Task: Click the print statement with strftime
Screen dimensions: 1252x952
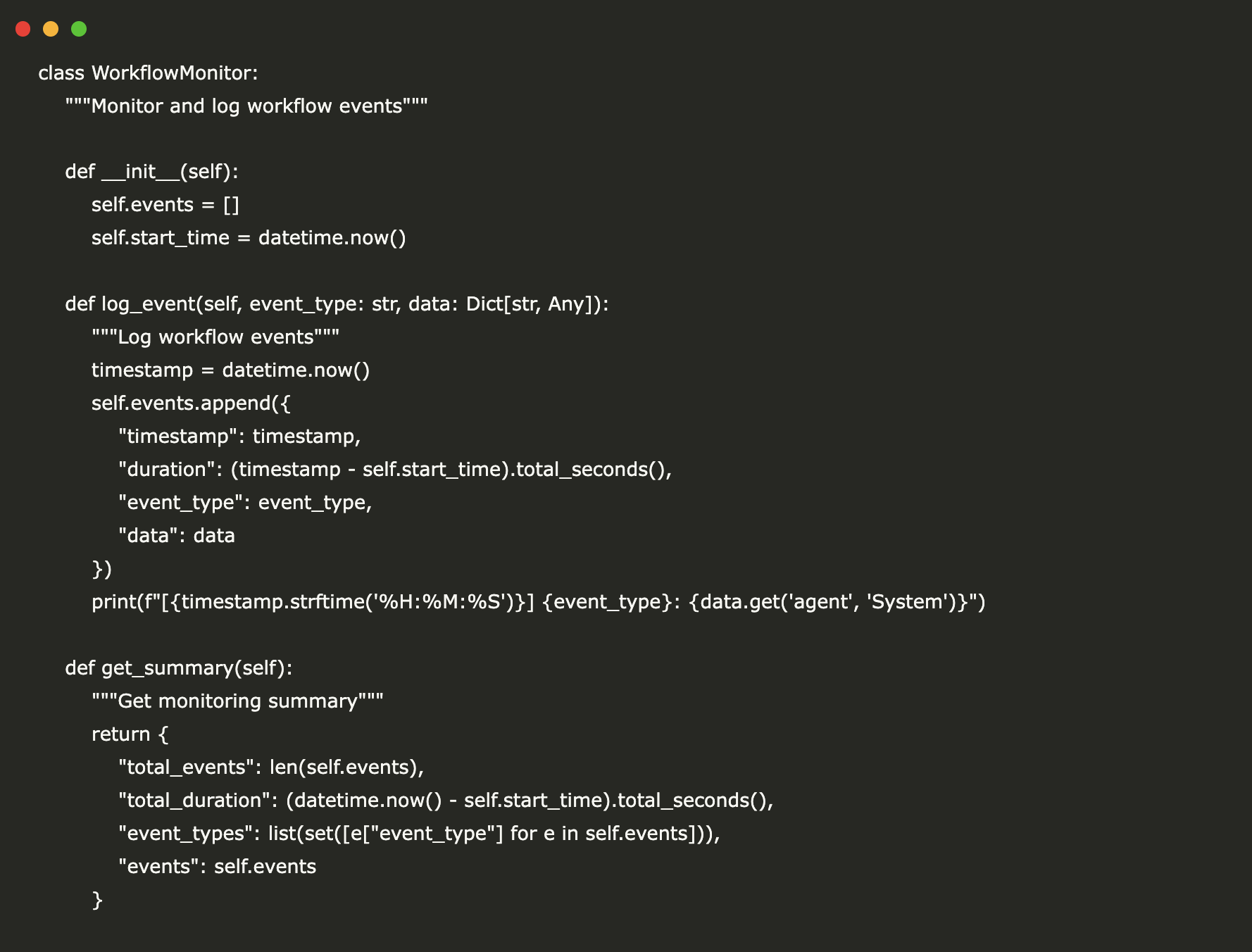Action: (538, 602)
